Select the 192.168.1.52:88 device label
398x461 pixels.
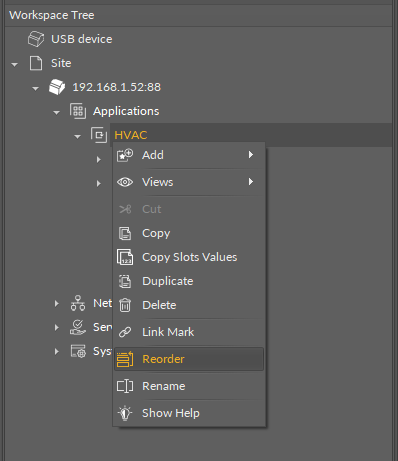[x=117, y=87]
